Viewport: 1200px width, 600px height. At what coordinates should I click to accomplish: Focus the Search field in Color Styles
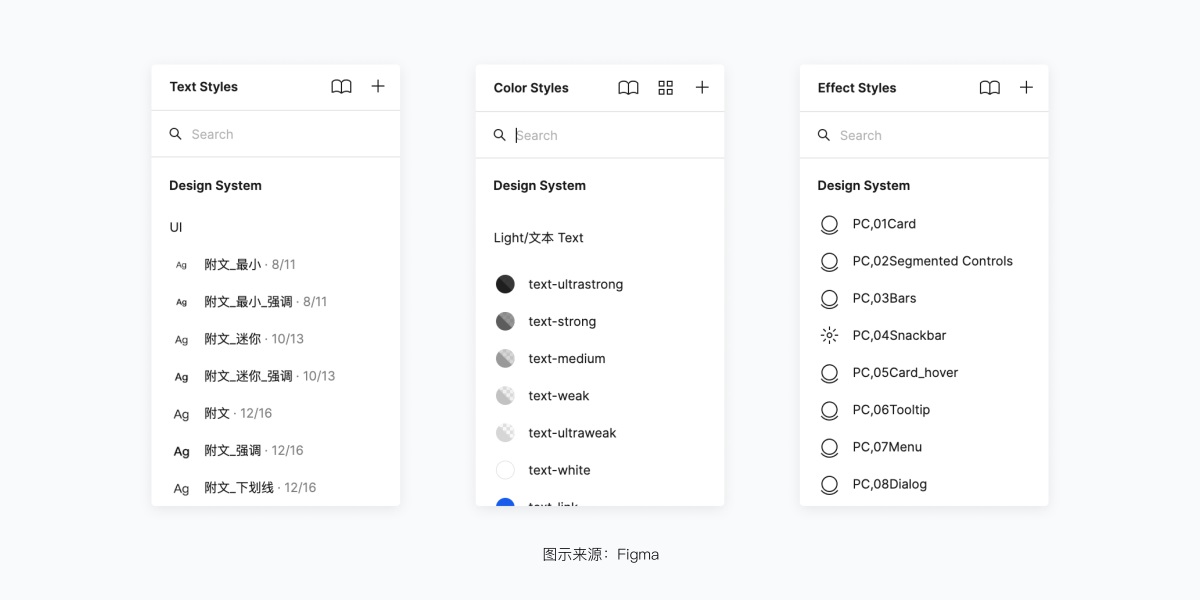coord(600,135)
